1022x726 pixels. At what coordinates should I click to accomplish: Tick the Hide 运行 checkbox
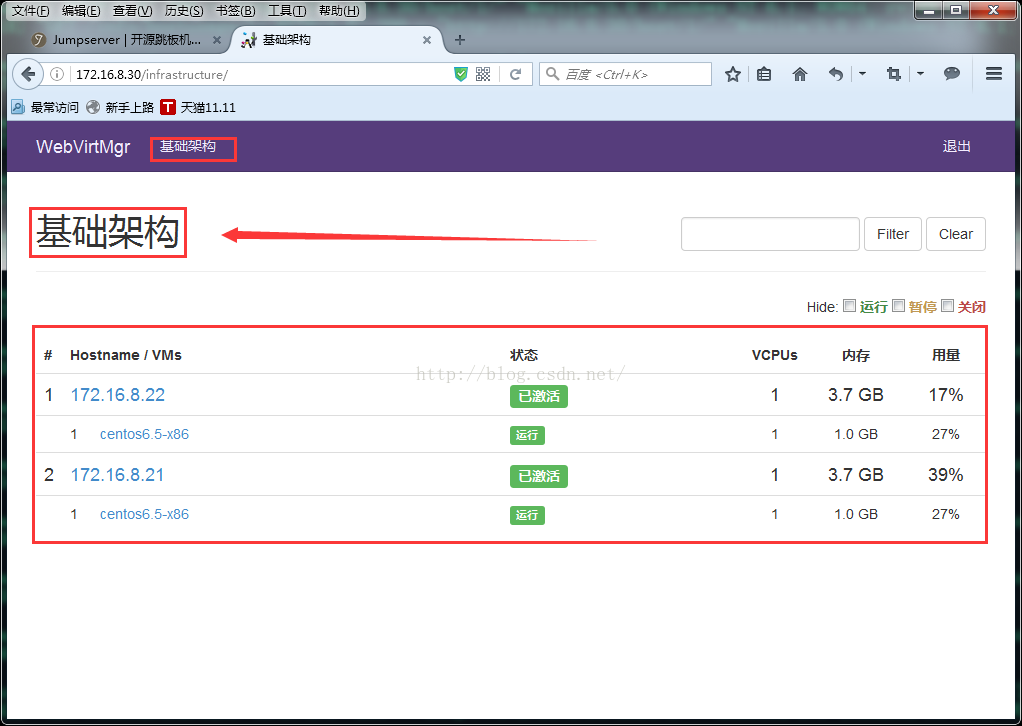[x=849, y=305]
